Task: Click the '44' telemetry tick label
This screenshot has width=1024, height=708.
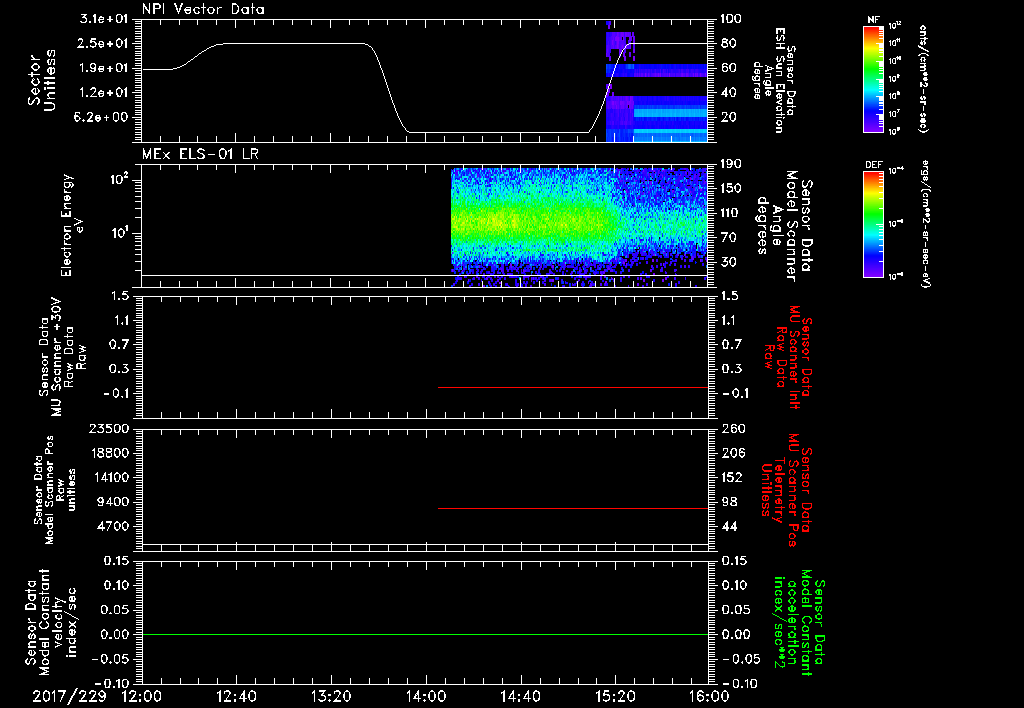Action: point(729,526)
